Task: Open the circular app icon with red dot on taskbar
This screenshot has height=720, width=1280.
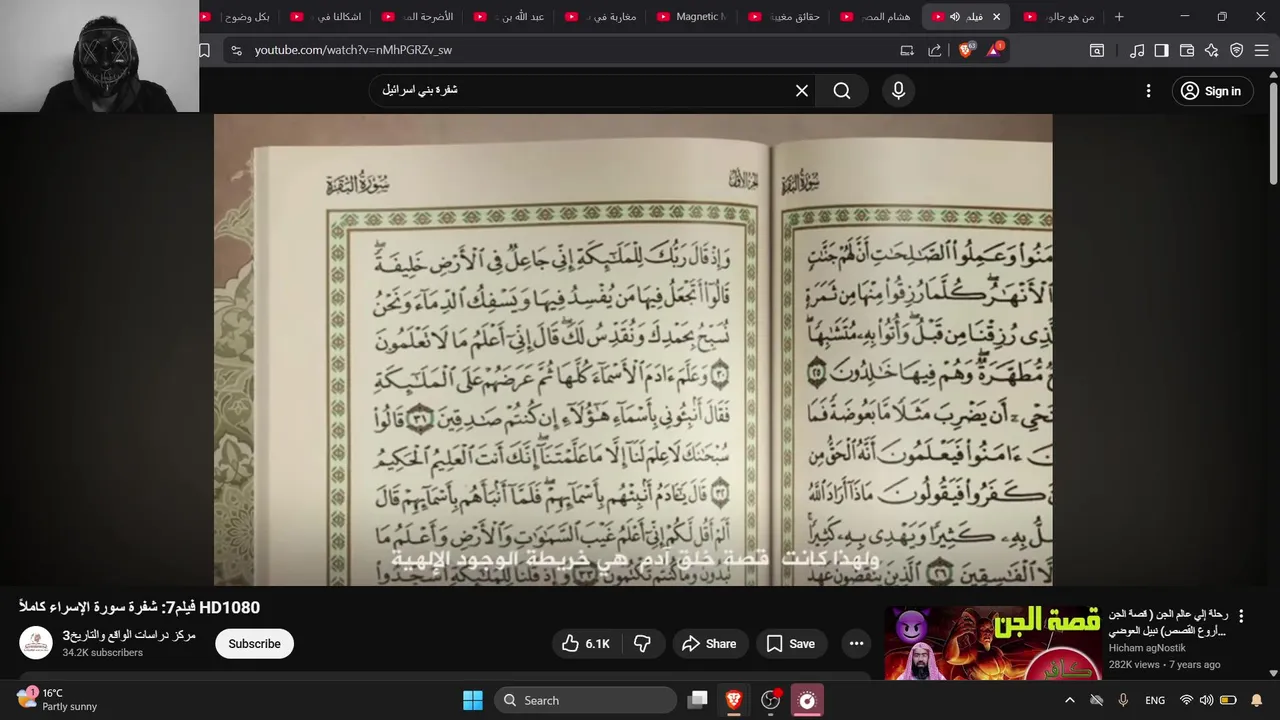Action: 771,700
